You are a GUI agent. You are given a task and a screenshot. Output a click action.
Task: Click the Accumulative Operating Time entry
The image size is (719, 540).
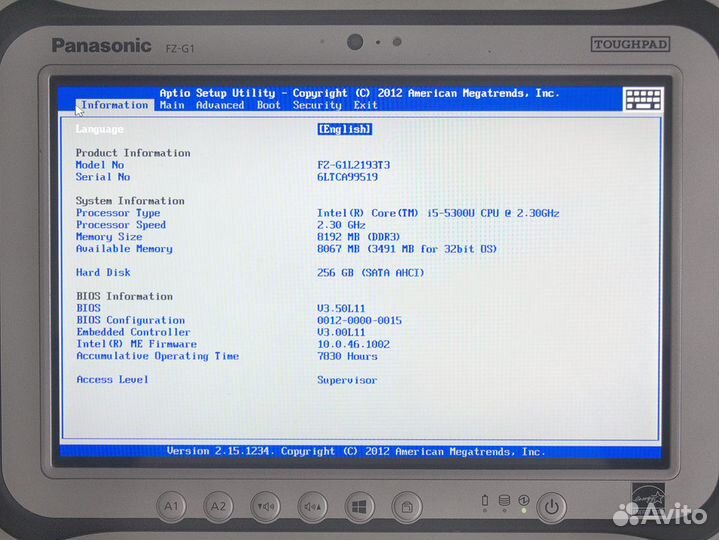157,356
